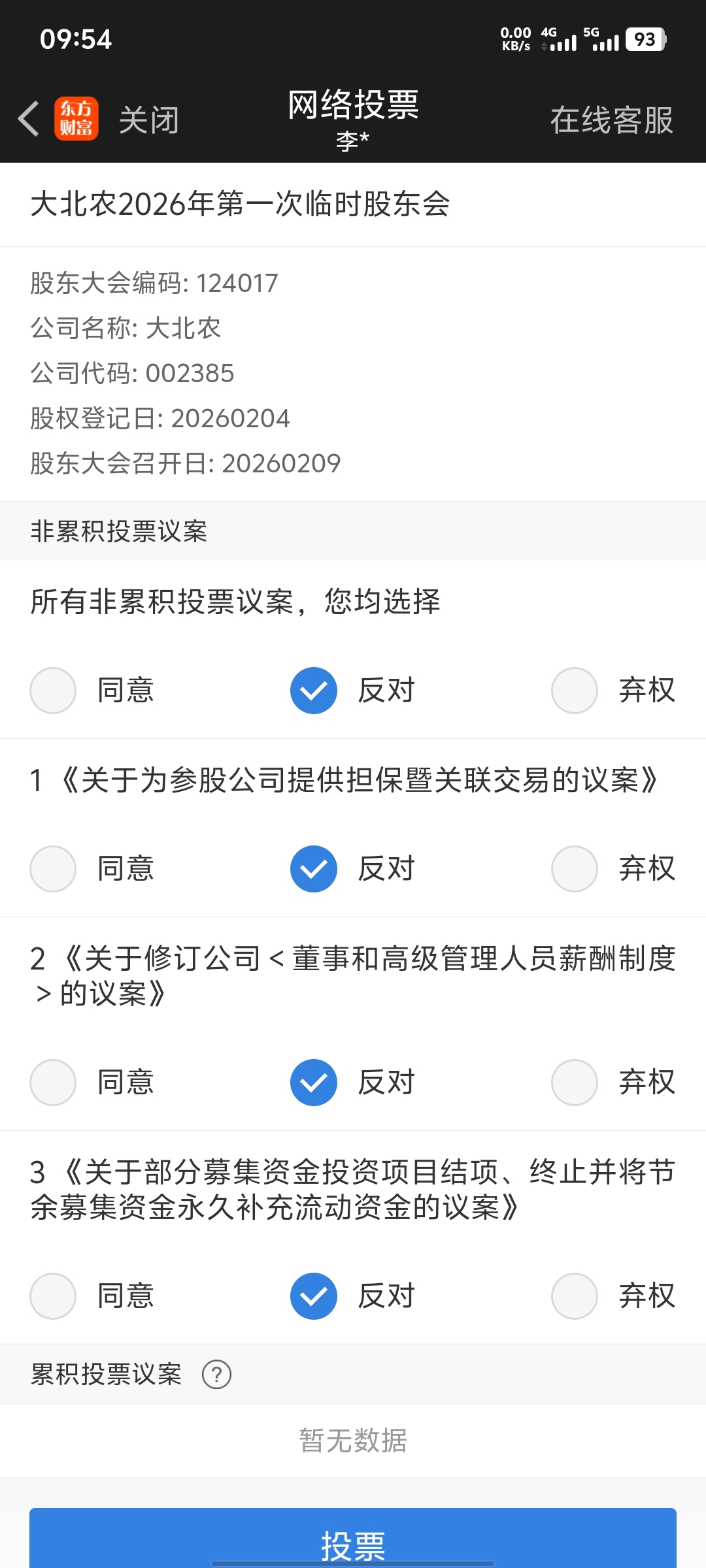706x1568 pixels.
Task: Tap the 网络投票 page title
Action: pos(353,105)
